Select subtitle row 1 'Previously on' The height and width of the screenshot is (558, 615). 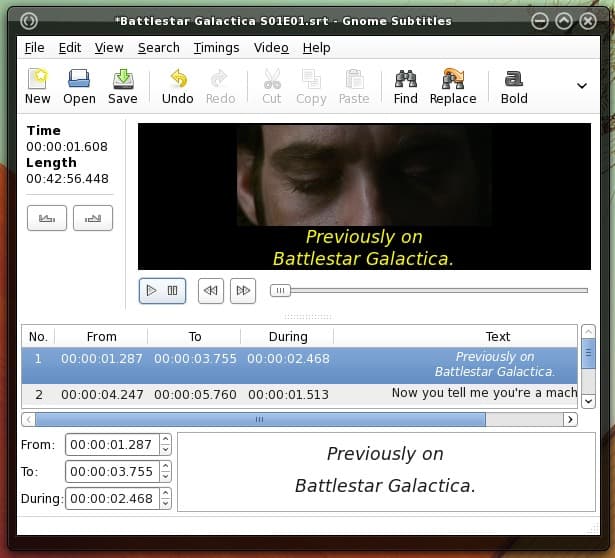coord(300,365)
